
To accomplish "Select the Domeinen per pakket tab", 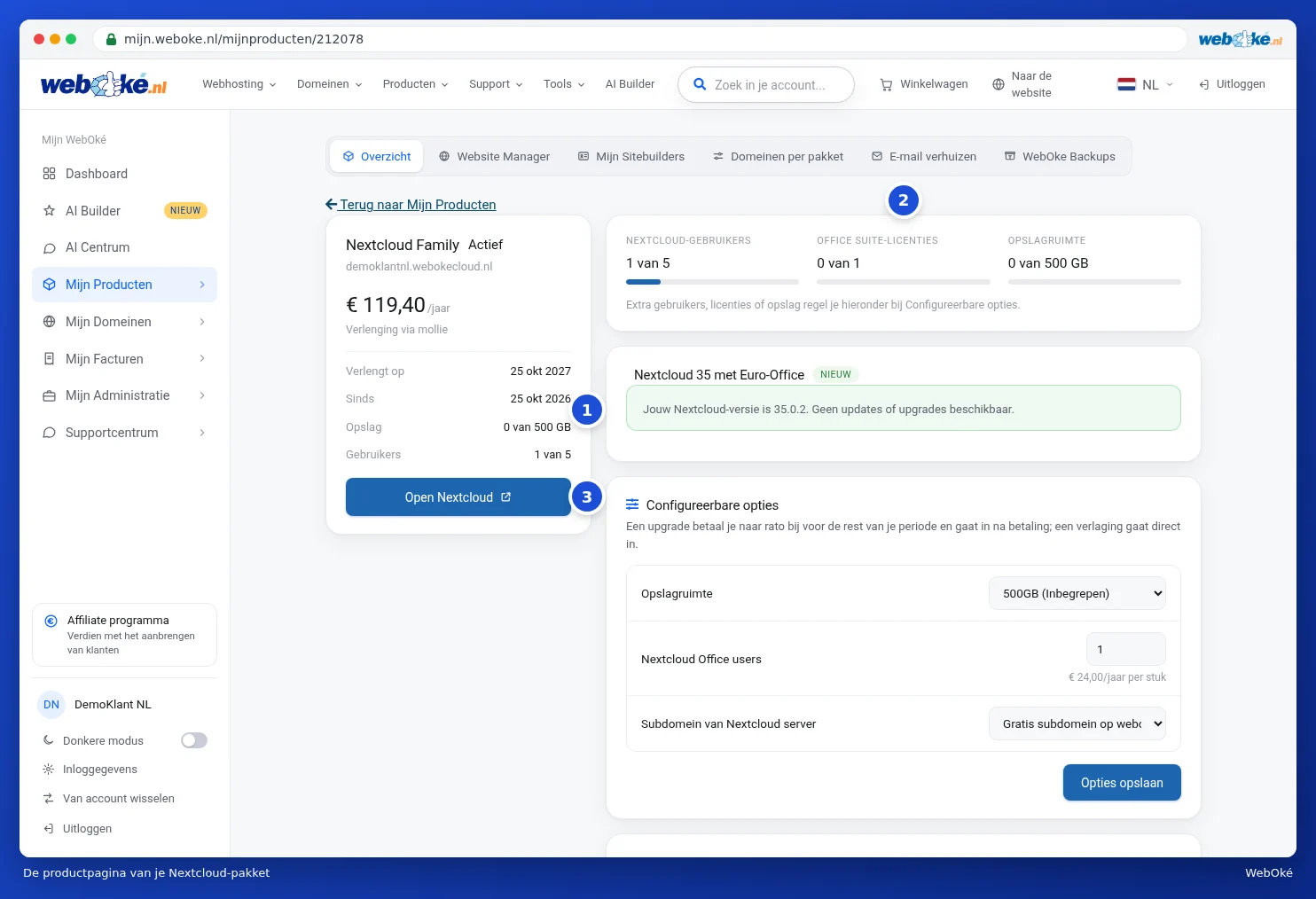I will tap(778, 156).
